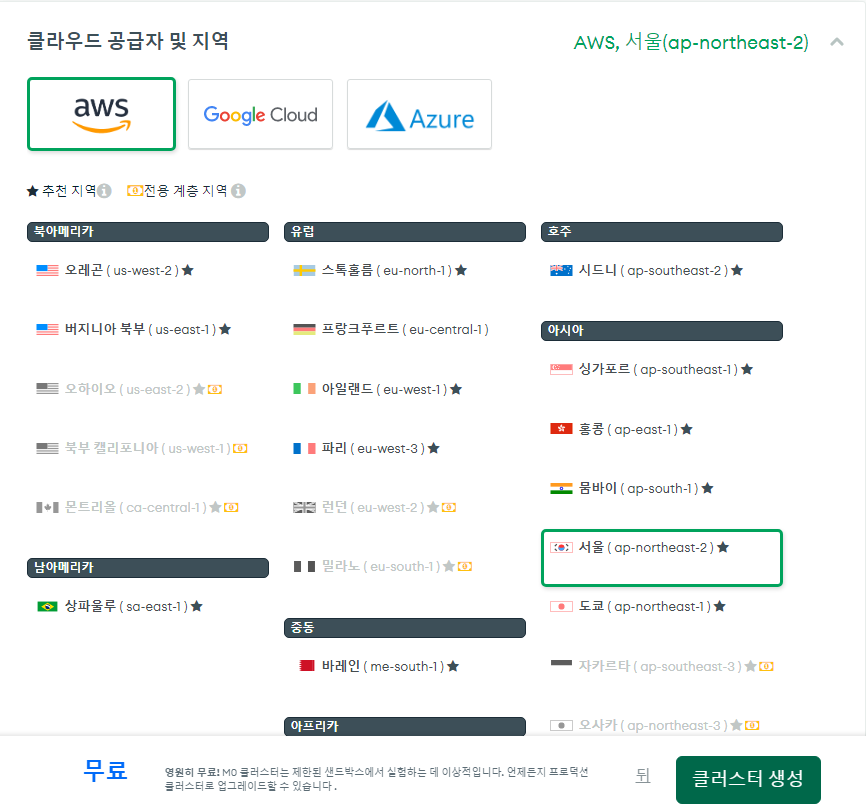Click the dedicated-tier badge on 자카르타 row

tap(766, 666)
